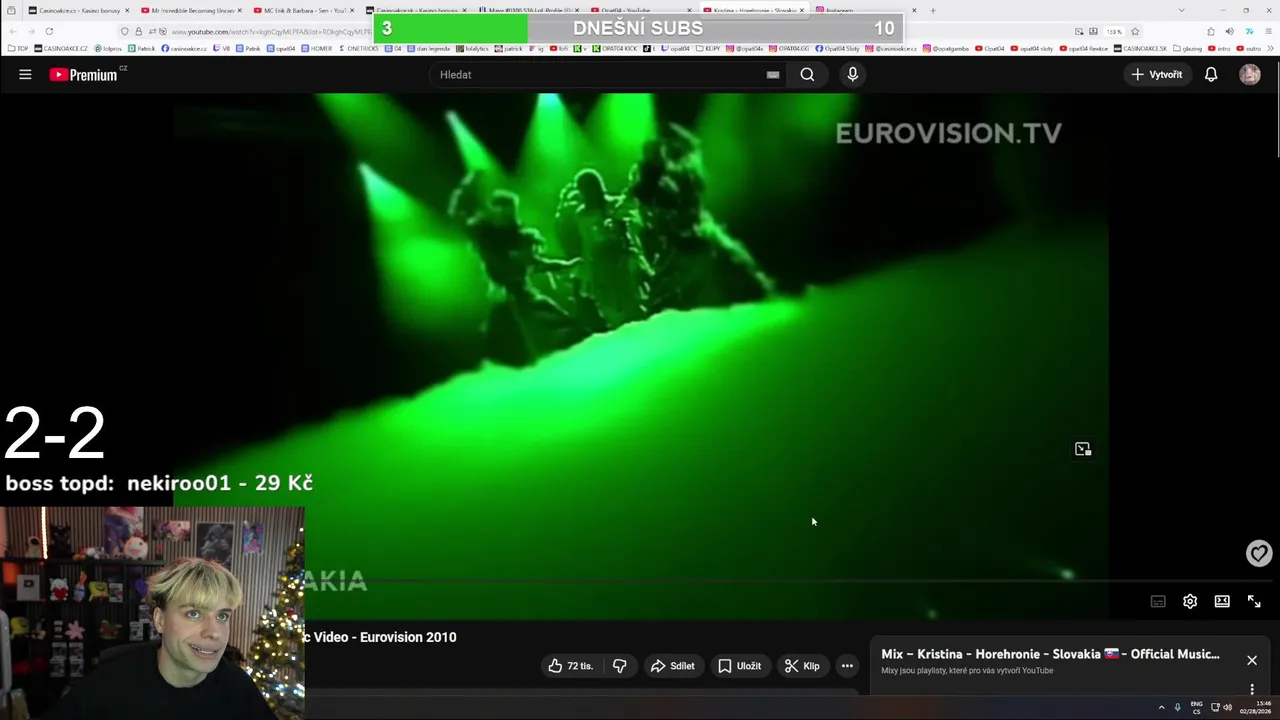Open the Mix playlist three-dot options

(1252, 689)
